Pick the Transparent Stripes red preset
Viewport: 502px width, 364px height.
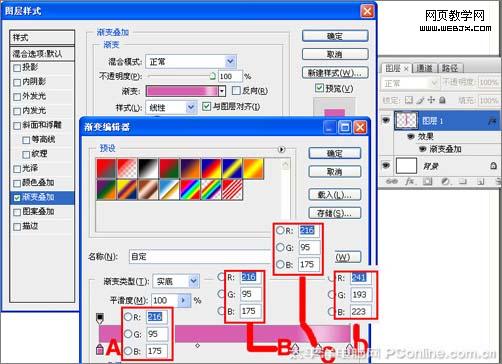click(232, 190)
